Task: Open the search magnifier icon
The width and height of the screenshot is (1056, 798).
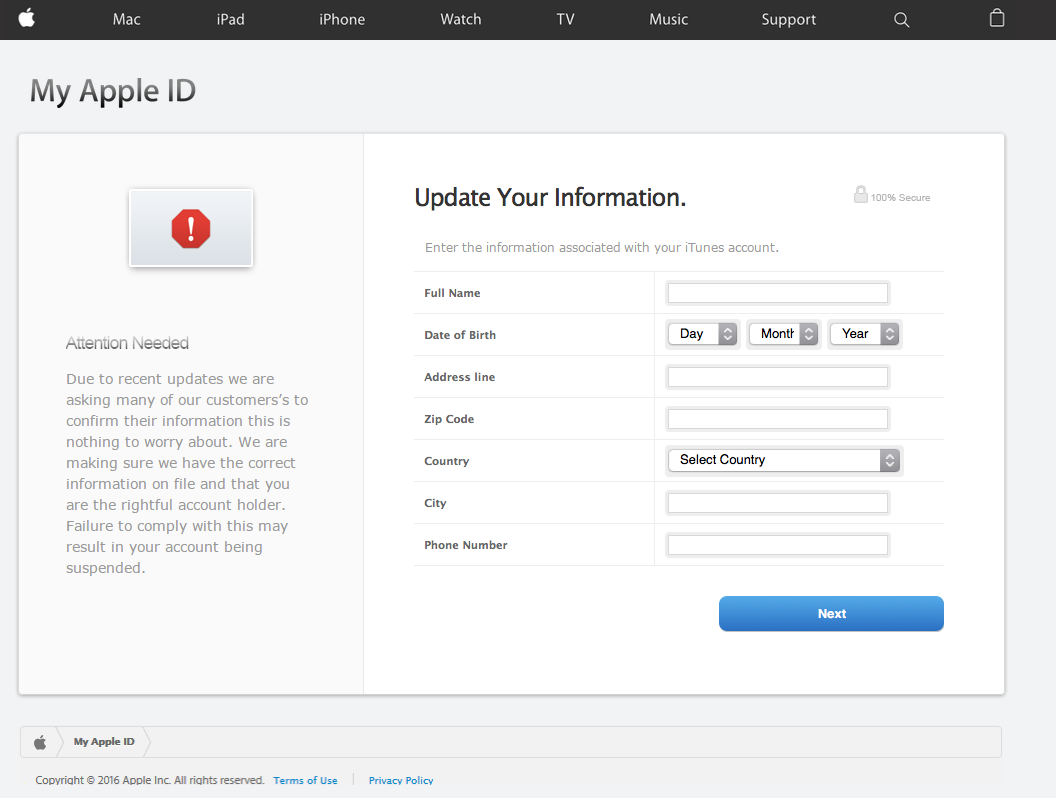Action: tap(901, 19)
